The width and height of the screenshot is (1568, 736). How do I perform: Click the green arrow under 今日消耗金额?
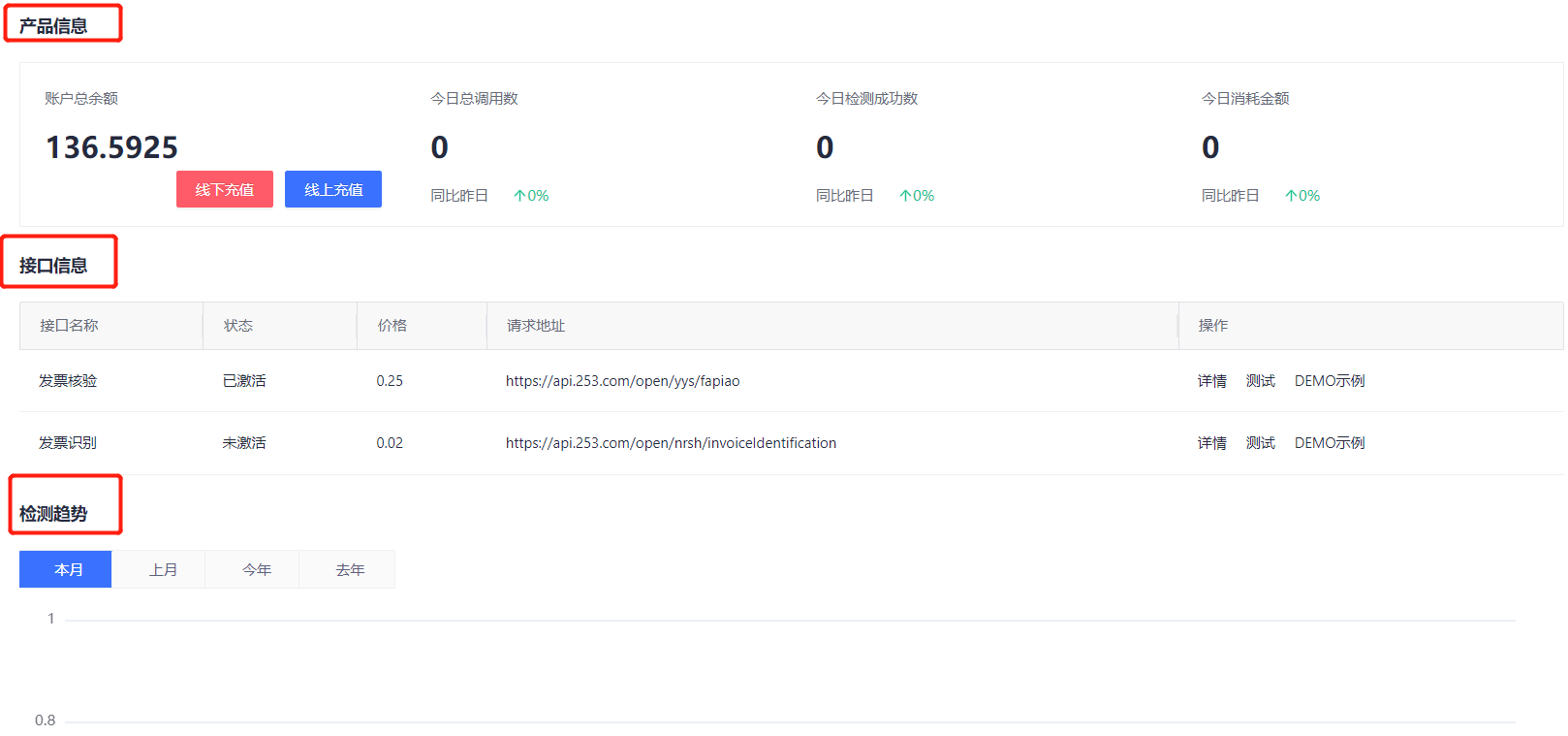point(1291,196)
